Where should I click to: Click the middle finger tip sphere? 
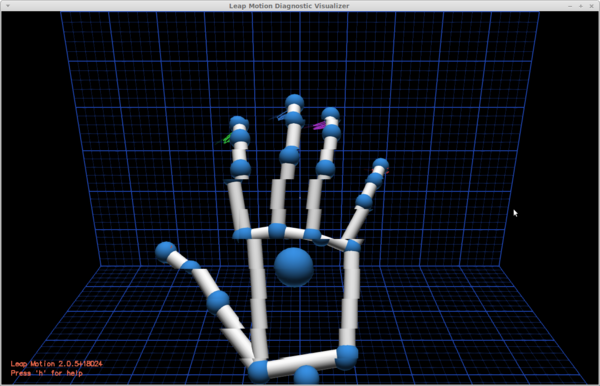coord(295,103)
